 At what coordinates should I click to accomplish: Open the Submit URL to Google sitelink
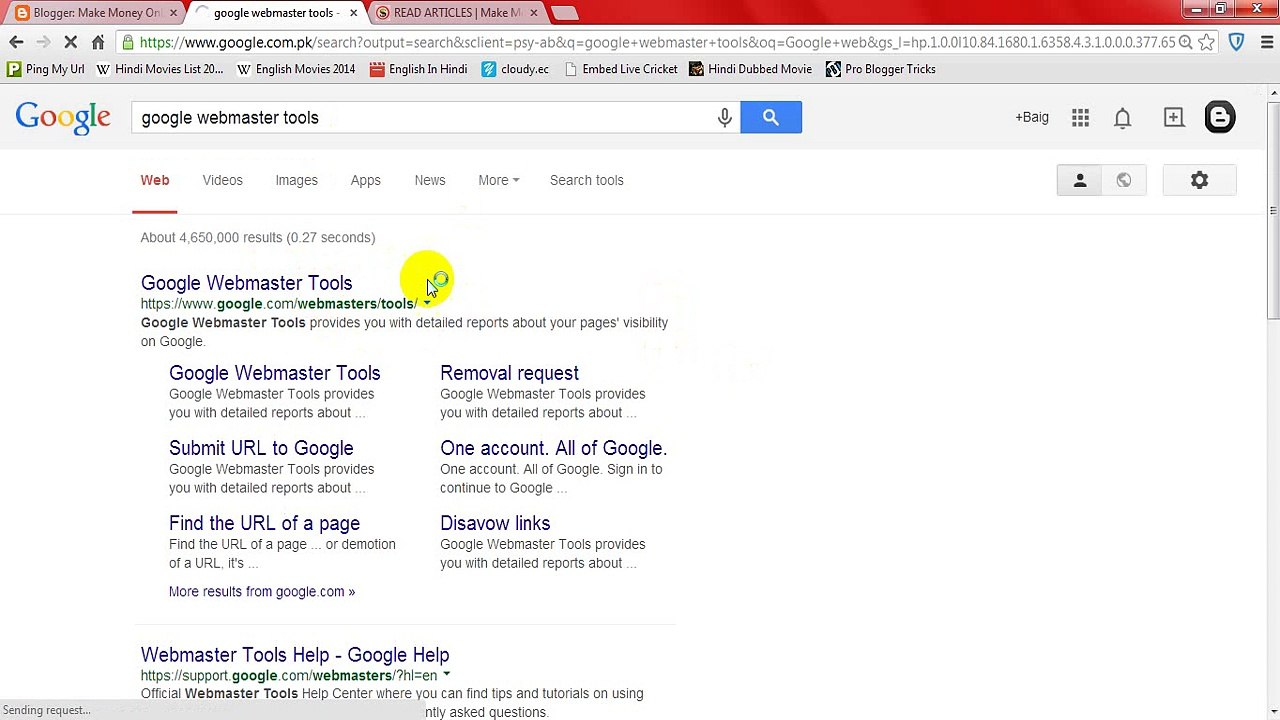tap(261, 448)
